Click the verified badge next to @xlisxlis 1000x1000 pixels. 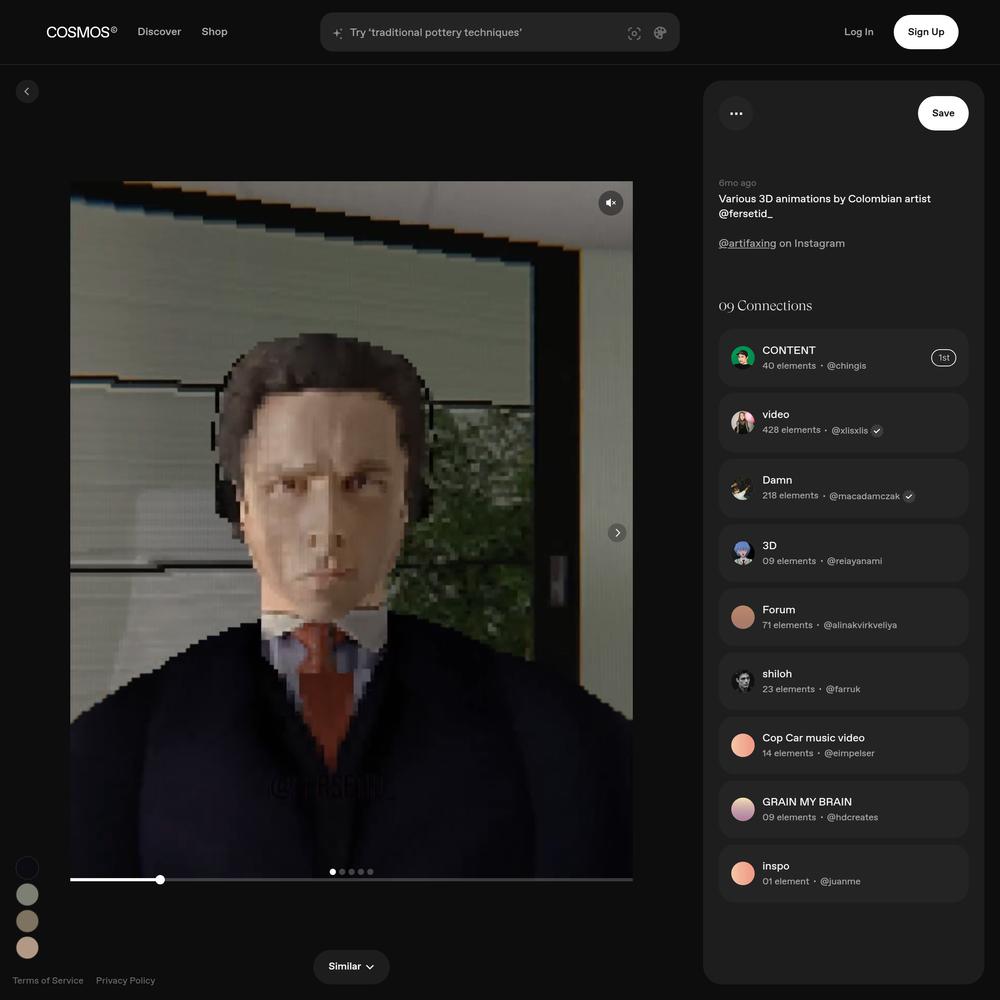[x=877, y=430]
